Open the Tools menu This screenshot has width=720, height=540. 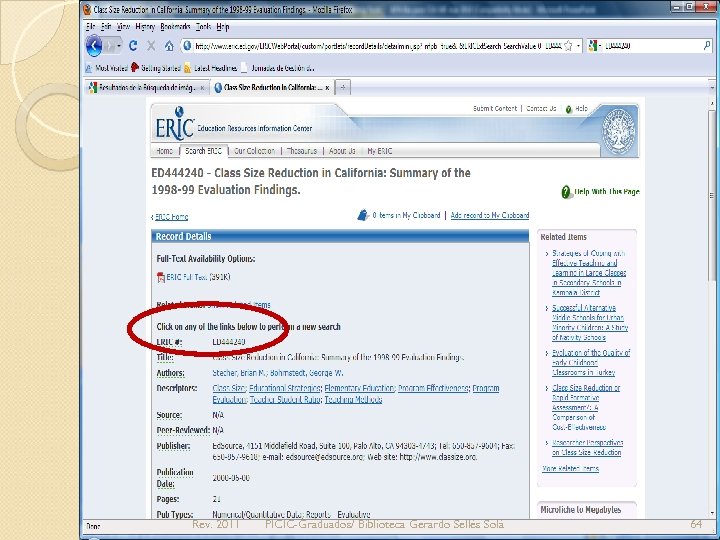click(x=203, y=27)
